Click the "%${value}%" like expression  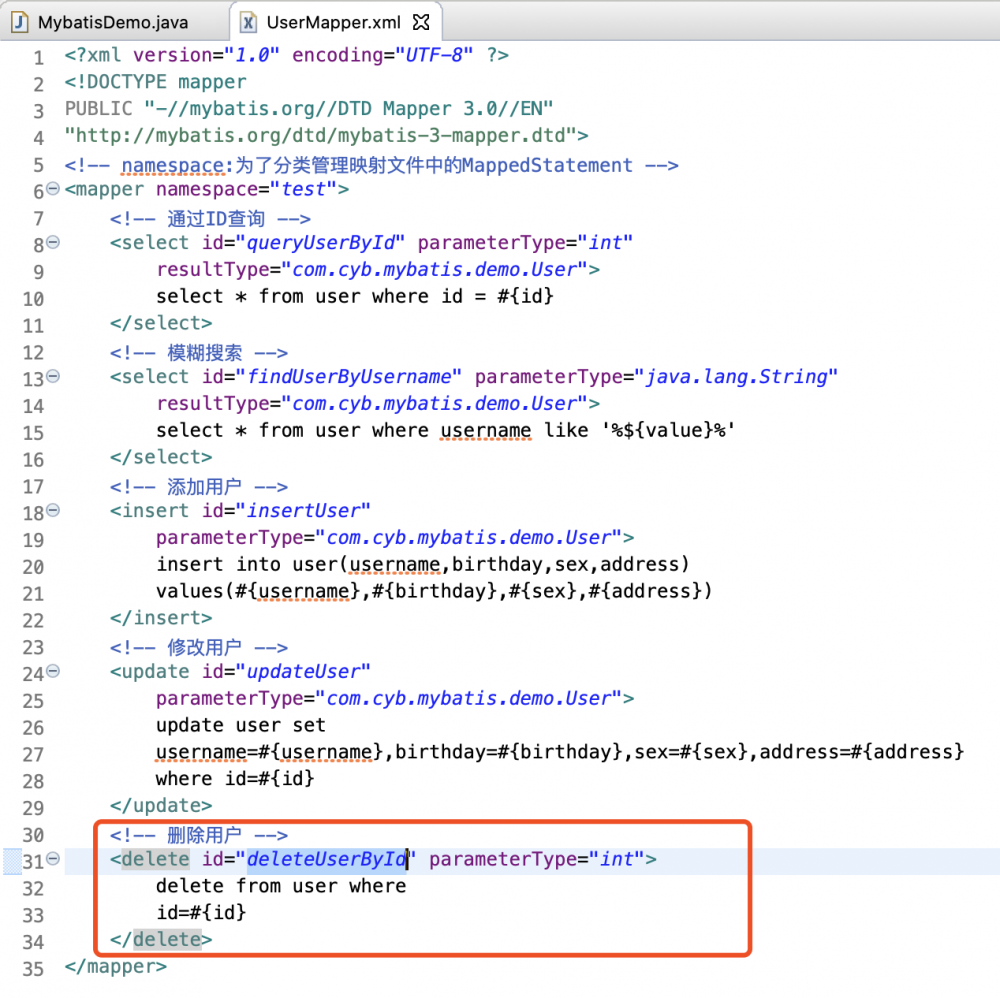click(x=669, y=430)
